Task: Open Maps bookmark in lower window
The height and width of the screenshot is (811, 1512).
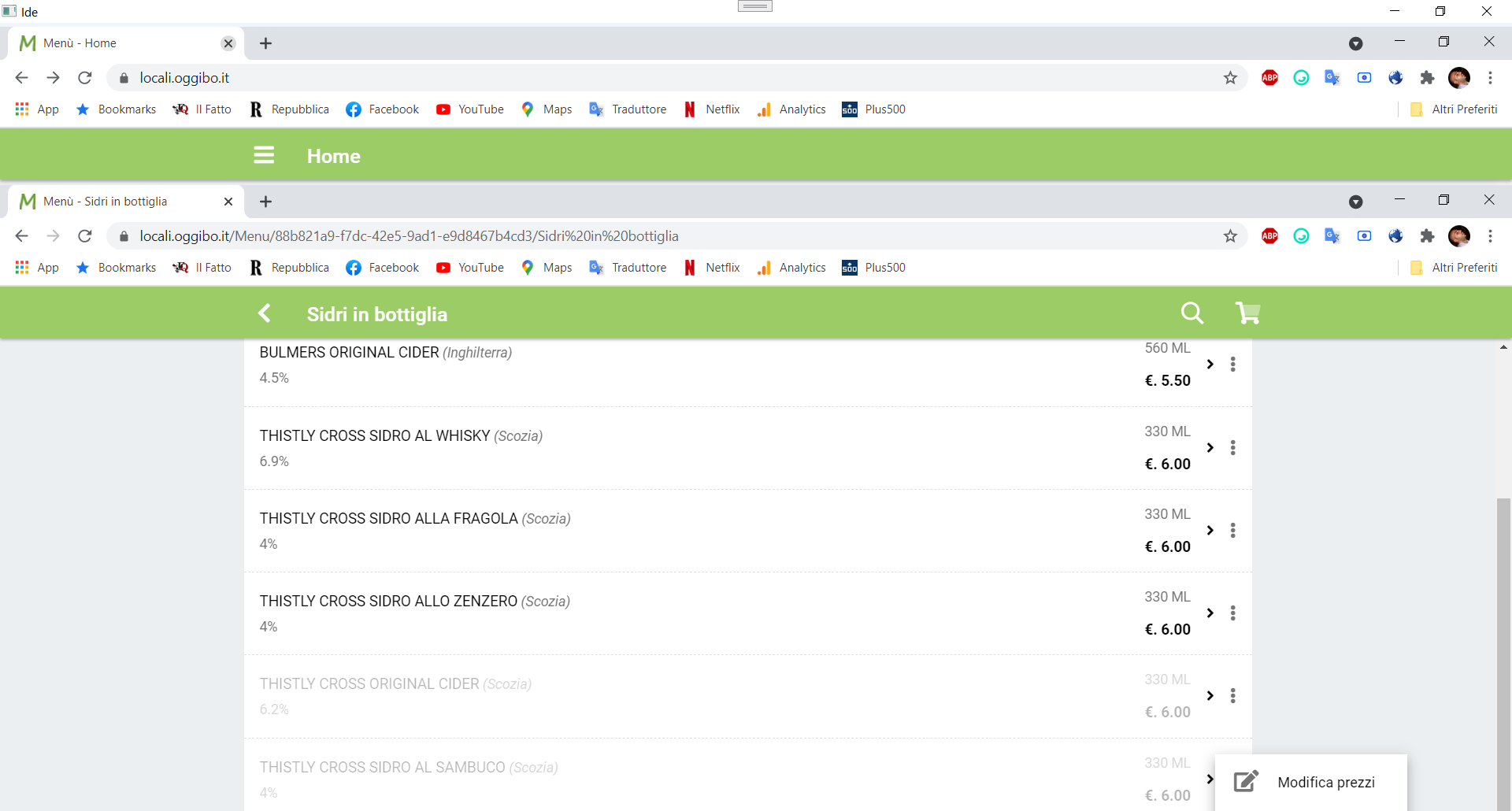Action: (x=547, y=268)
